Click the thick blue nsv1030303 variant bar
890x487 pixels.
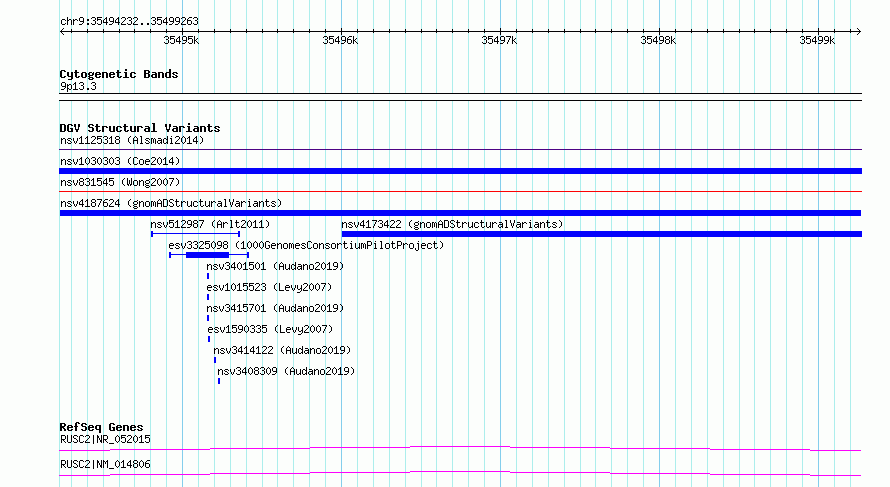pyautogui.click(x=460, y=171)
